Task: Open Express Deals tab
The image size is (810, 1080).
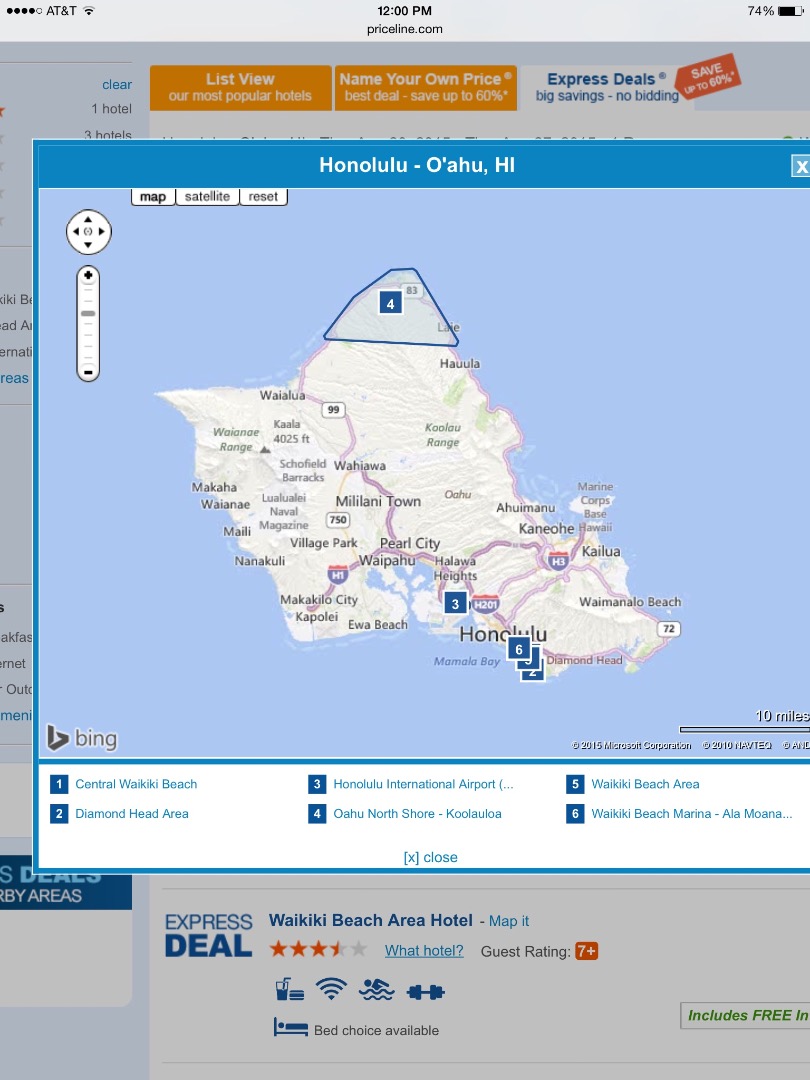Action: tap(606, 87)
